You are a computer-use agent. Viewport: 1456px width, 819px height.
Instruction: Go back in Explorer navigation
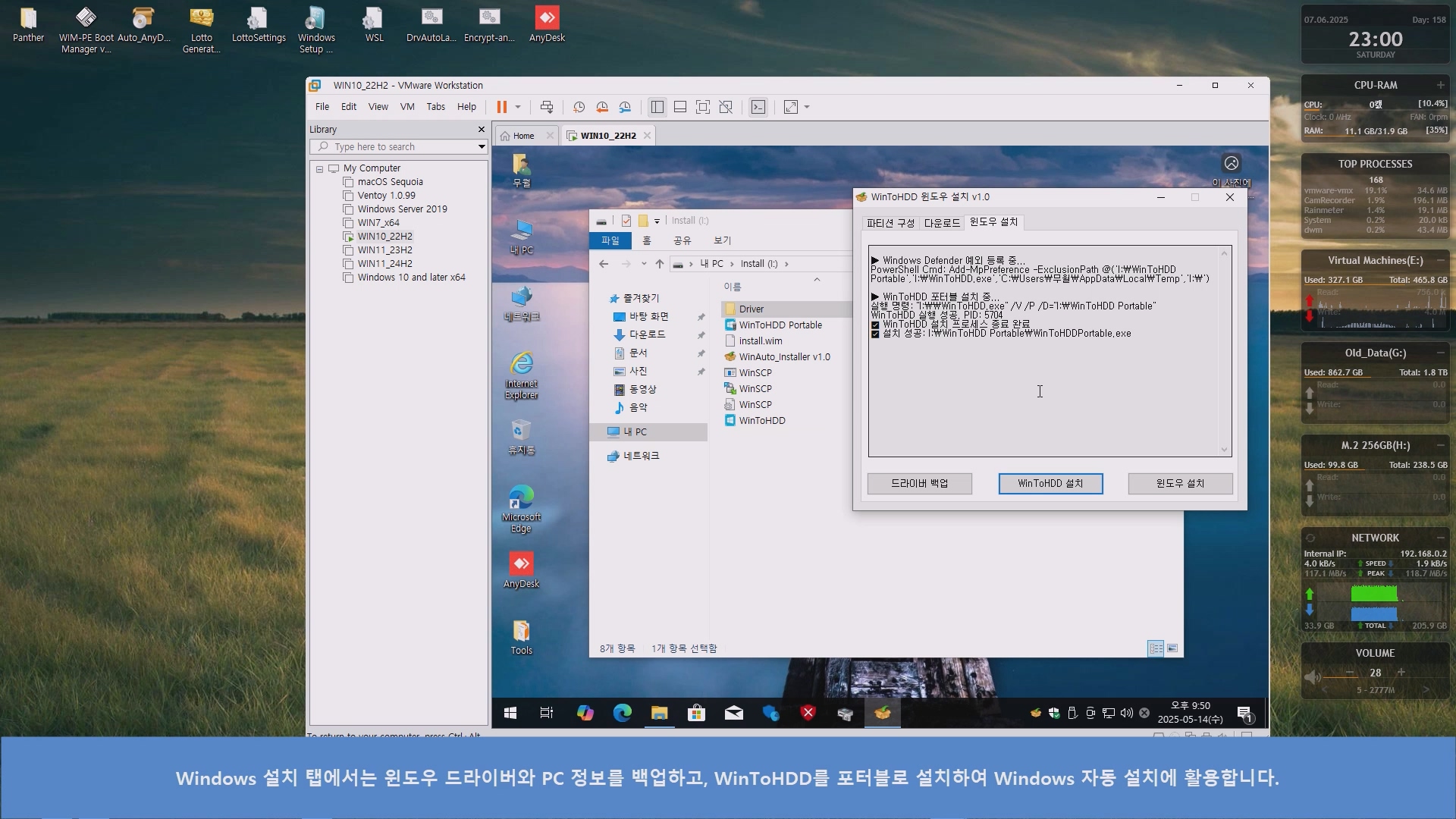coord(604,264)
